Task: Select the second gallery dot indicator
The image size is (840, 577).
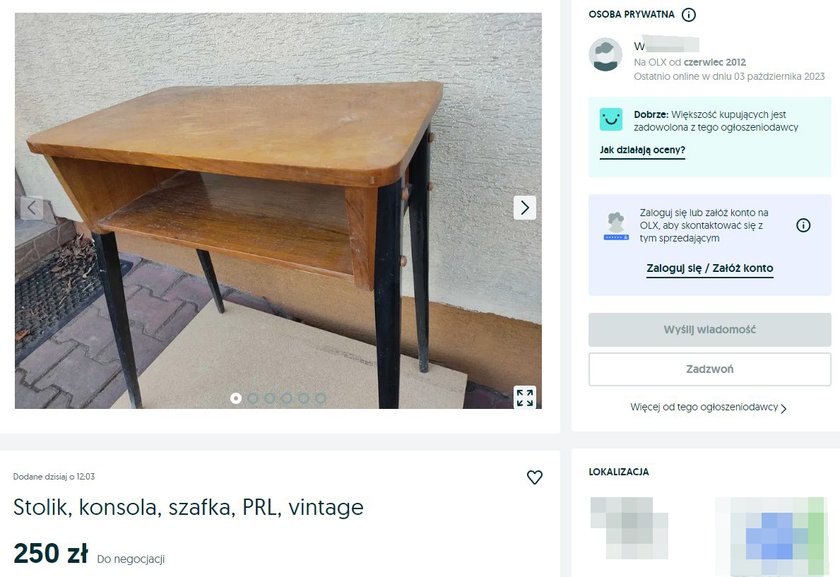Action: [253, 398]
